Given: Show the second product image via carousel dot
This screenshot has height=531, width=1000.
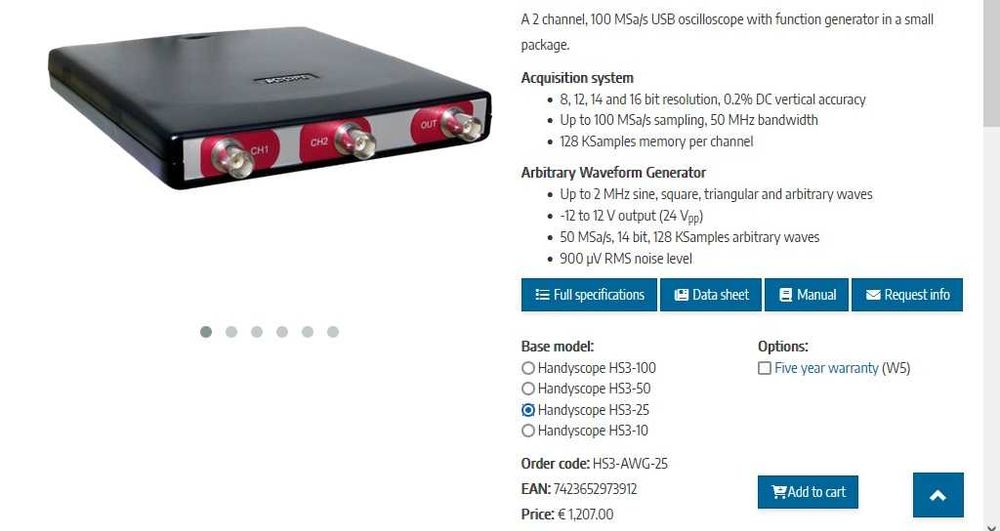Looking at the screenshot, I should click(232, 331).
